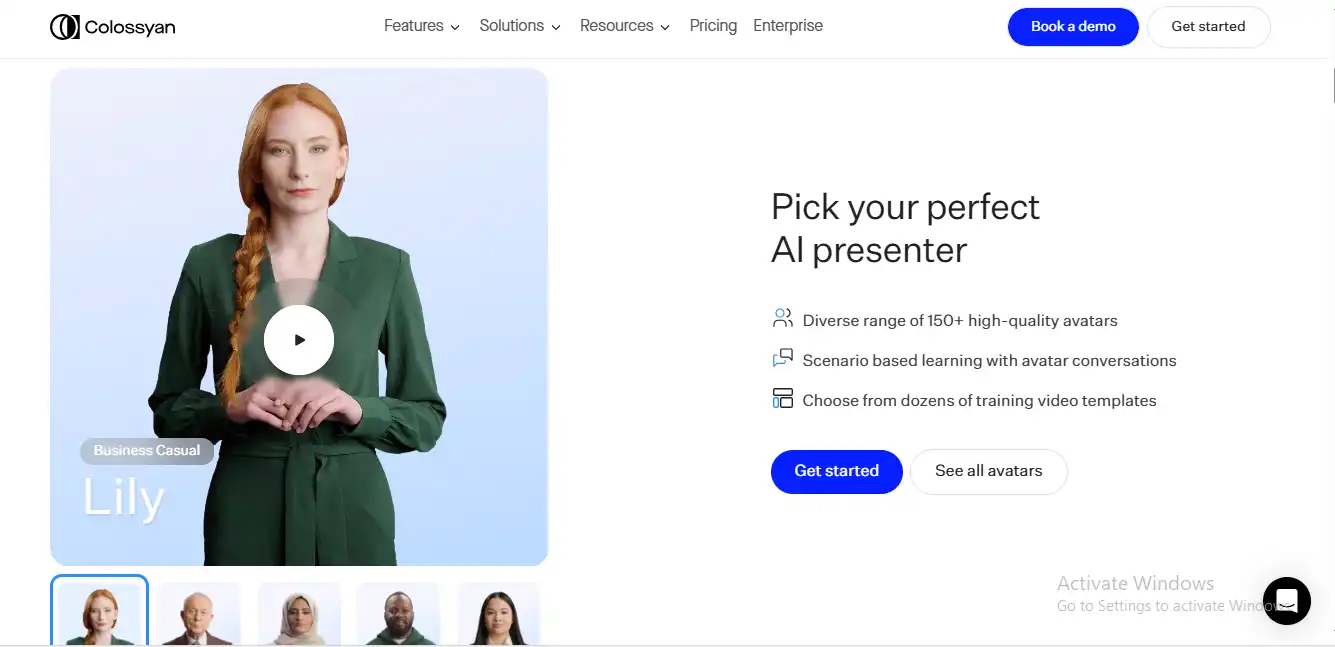The width and height of the screenshot is (1335, 647).
Task: Click the conversation bubbles icon
Action: coord(782,359)
